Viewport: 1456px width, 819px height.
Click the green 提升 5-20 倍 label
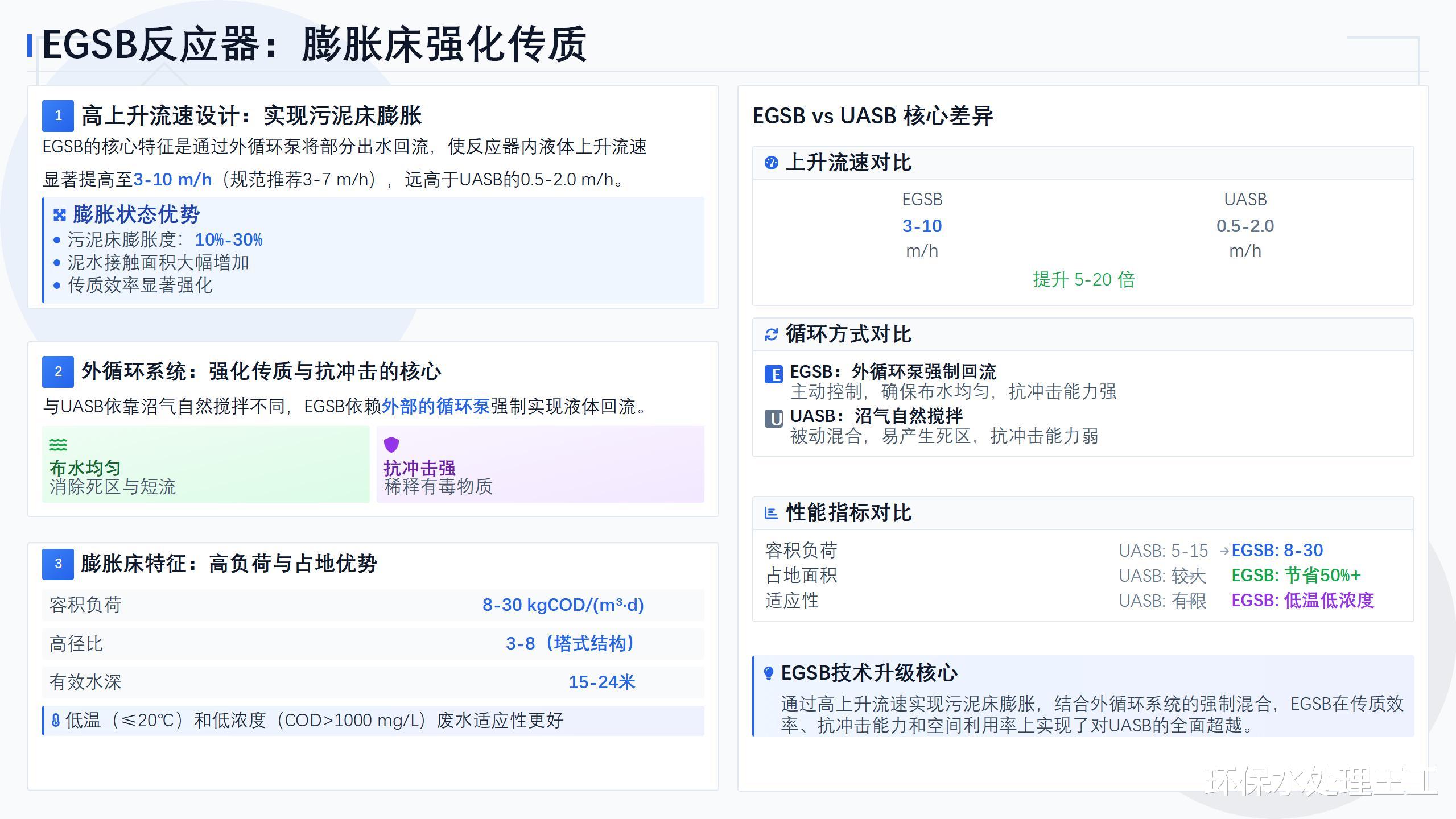1083,280
